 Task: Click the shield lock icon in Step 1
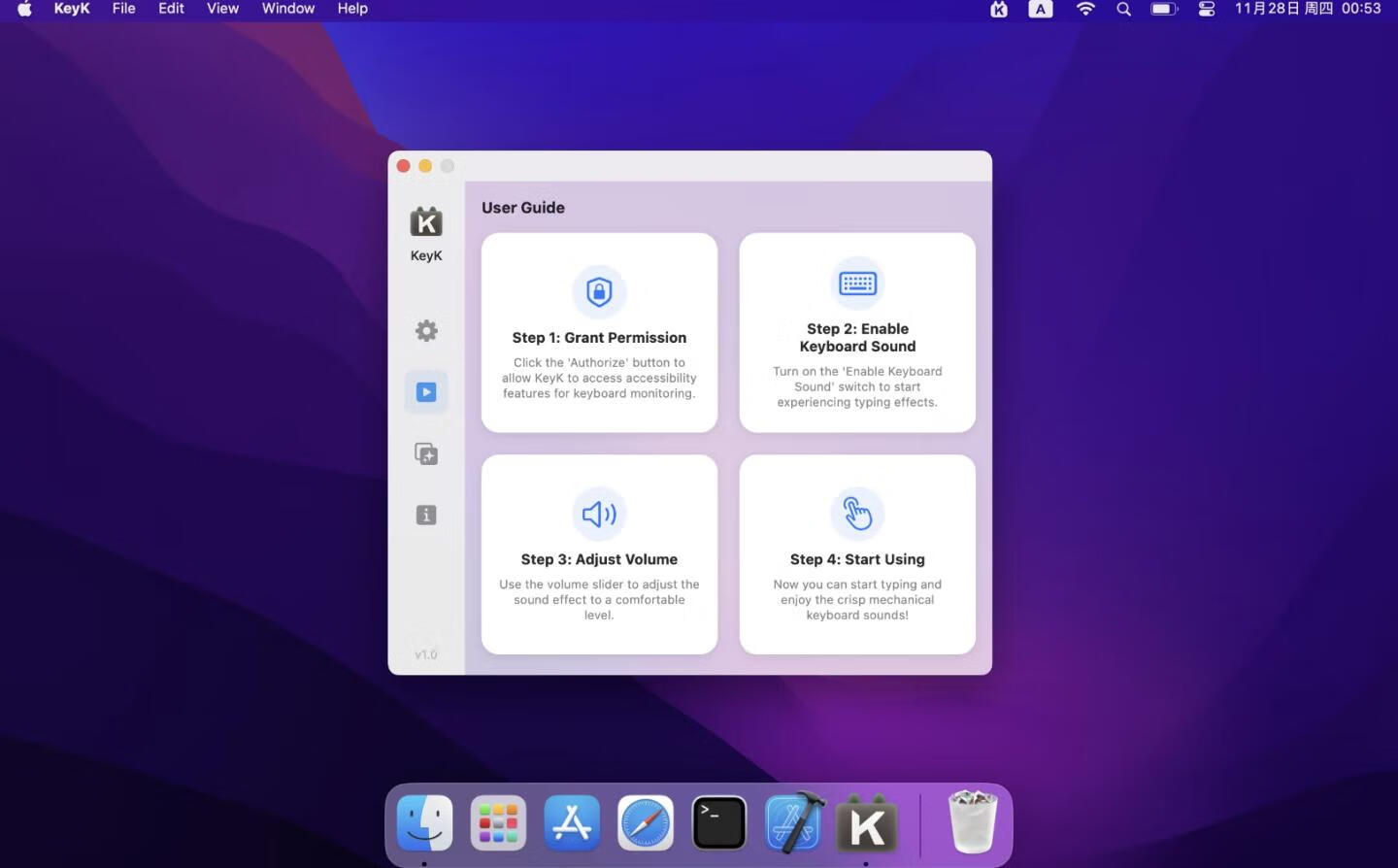click(599, 291)
